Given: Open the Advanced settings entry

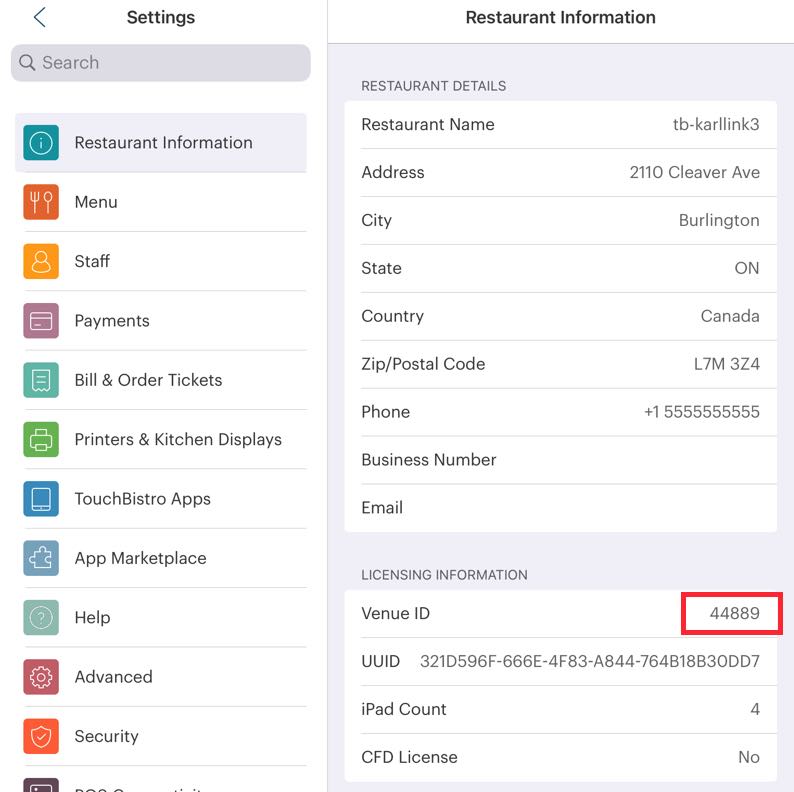Looking at the screenshot, I should (x=161, y=677).
